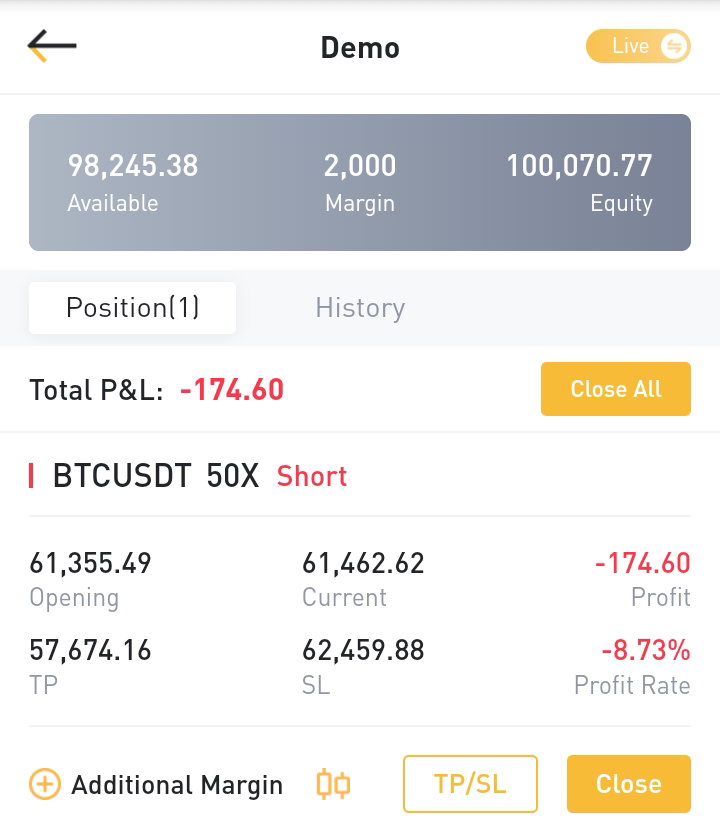Click the Additional Margin label
Image resolution: width=720 pixels, height=825 pixels.
click(x=177, y=785)
